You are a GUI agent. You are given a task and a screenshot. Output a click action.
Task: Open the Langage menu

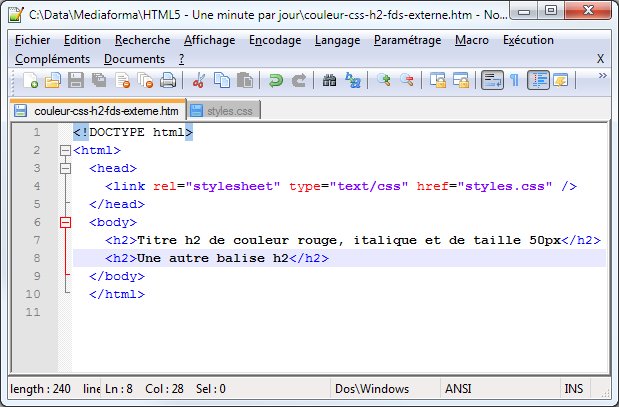[337, 40]
